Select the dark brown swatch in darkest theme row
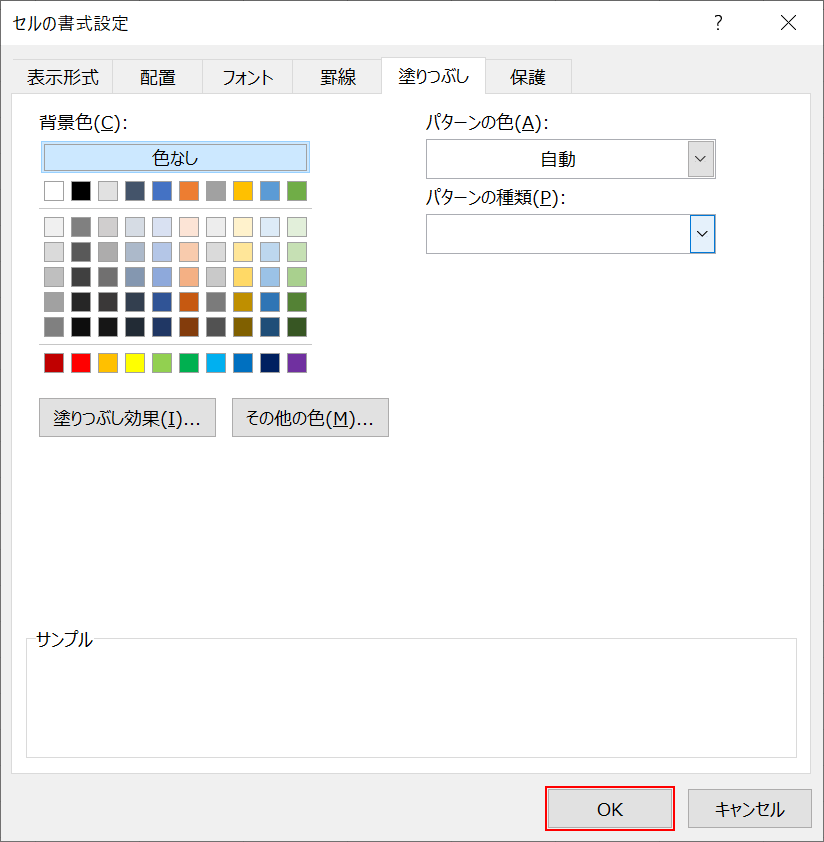 (x=189, y=326)
